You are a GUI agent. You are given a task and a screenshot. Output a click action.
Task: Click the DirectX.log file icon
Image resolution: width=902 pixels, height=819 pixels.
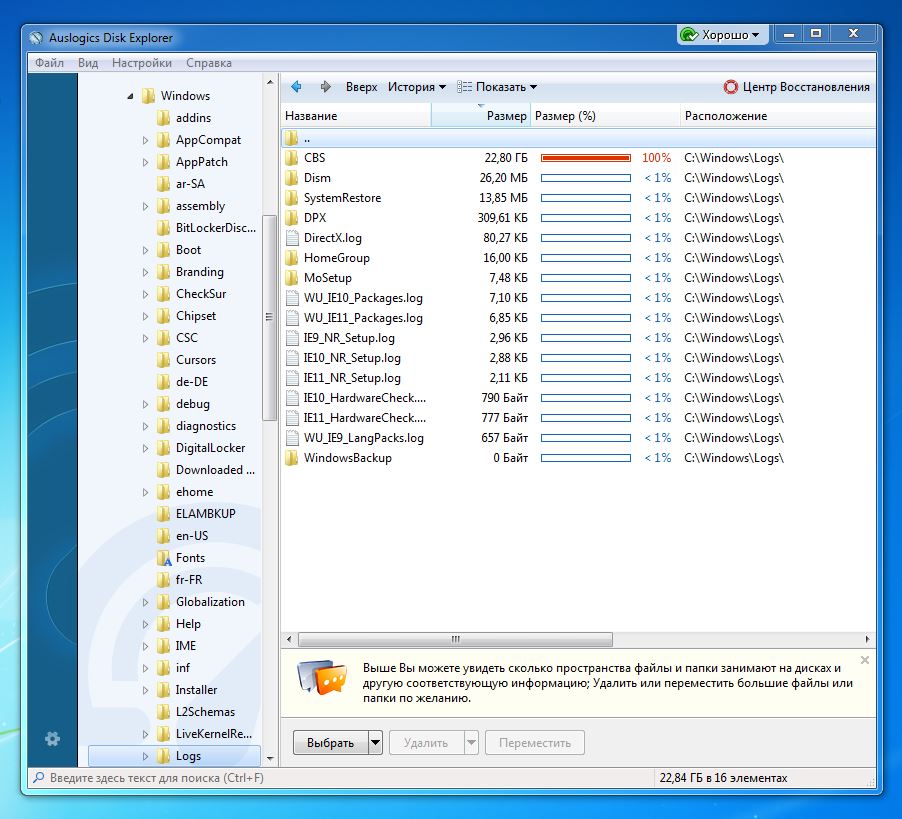click(292, 238)
